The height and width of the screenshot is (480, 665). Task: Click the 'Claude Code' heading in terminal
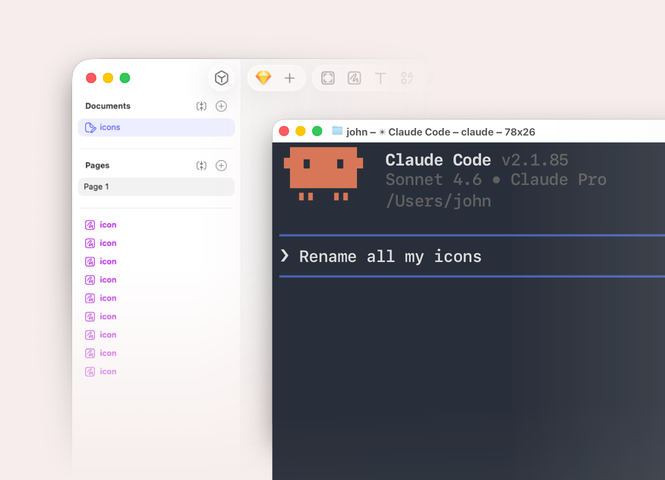(438, 160)
